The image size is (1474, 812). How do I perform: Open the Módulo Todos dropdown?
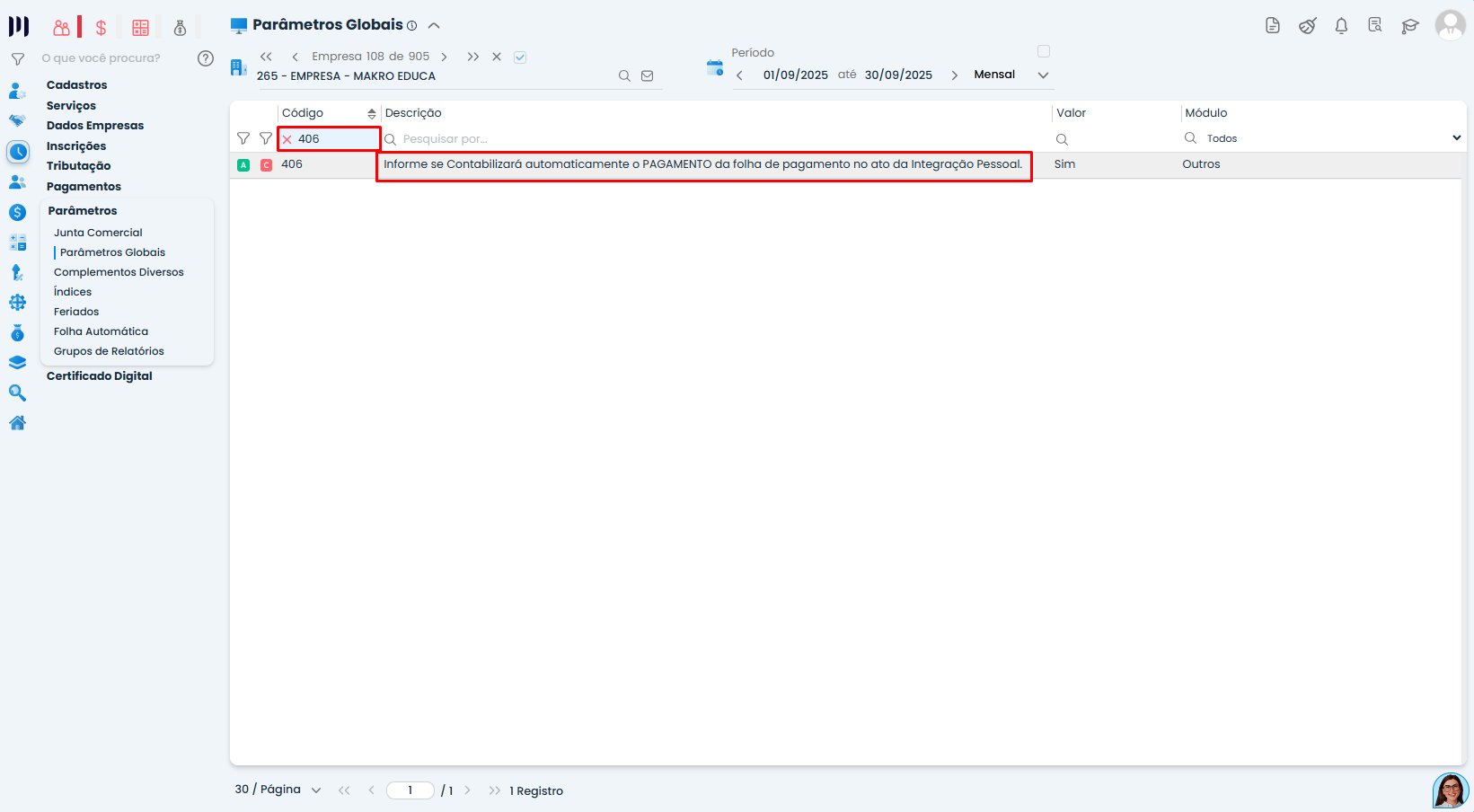[1455, 138]
